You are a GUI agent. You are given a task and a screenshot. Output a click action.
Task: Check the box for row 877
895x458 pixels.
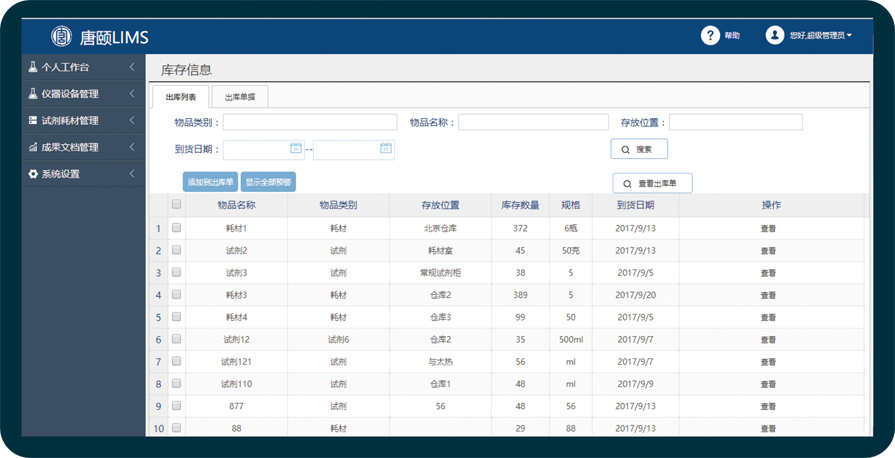(x=176, y=405)
